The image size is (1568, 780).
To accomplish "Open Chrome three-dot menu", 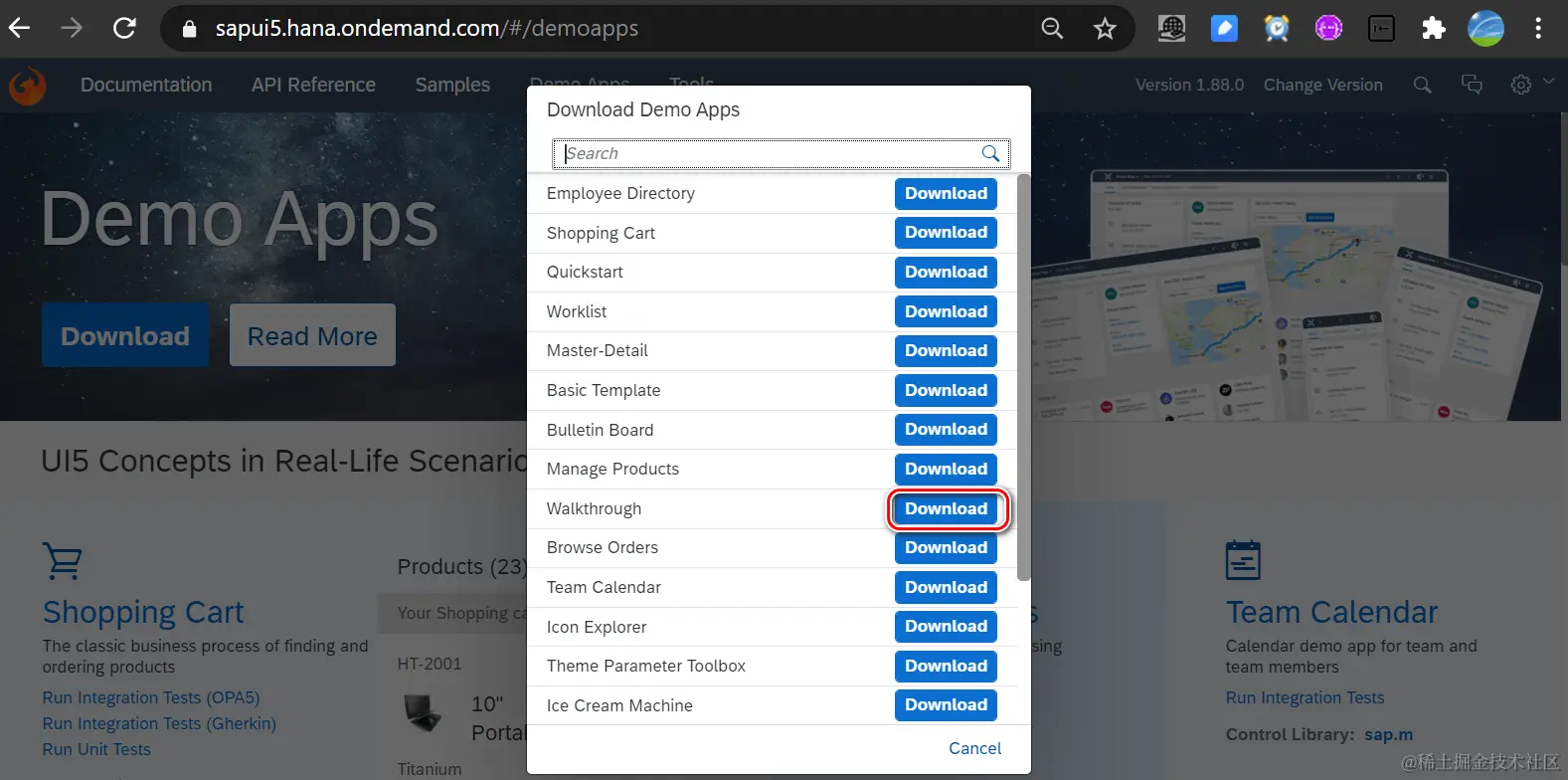I will (1538, 28).
